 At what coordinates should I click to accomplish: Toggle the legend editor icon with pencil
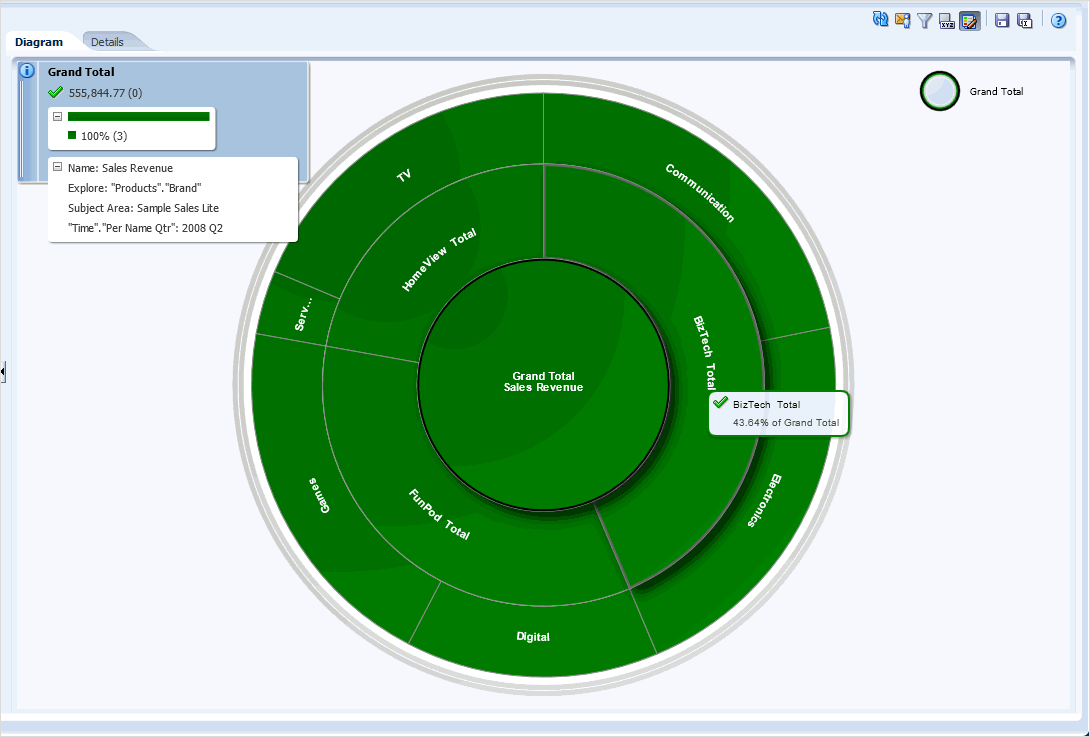tap(969, 20)
